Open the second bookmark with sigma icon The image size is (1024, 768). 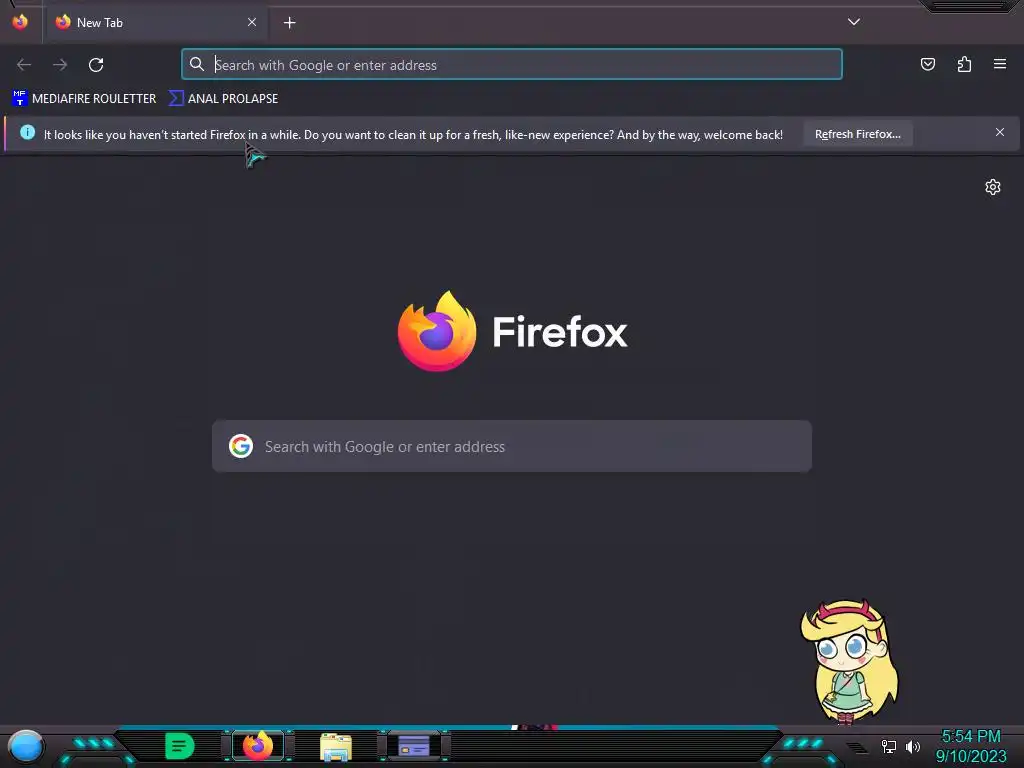(223, 99)
